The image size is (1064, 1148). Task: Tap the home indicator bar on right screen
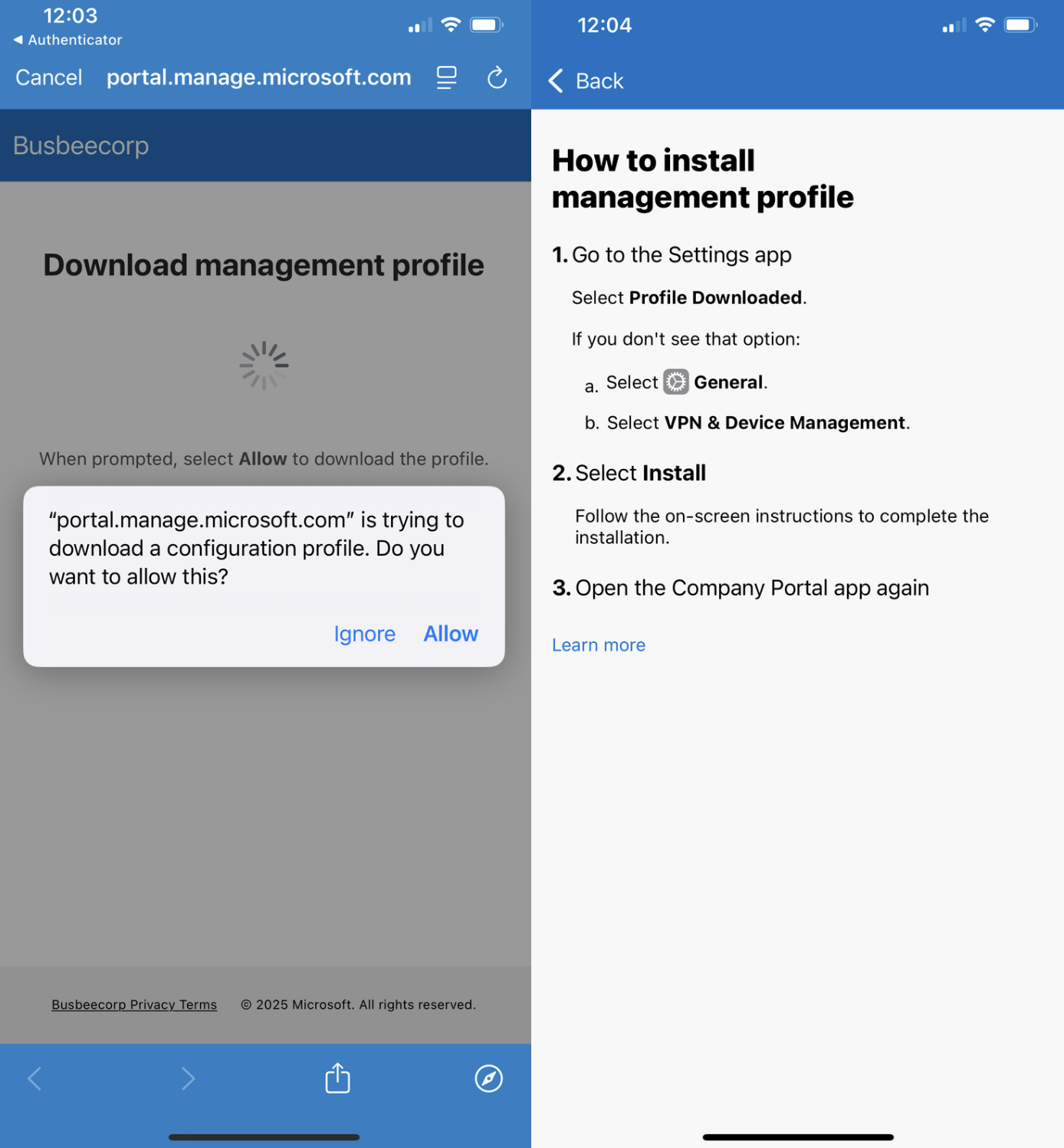(x=797, y=1137)
